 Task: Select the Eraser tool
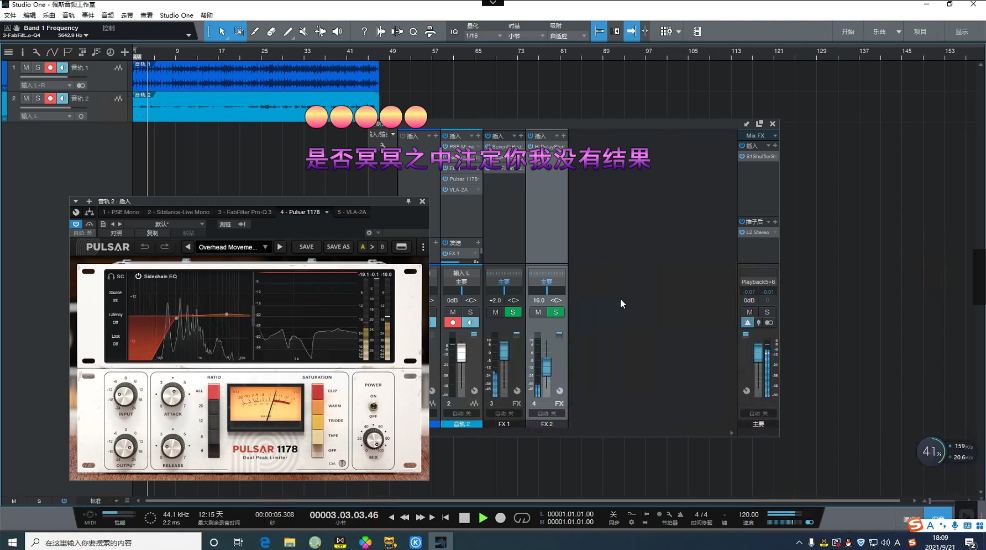tap(271, 32)
